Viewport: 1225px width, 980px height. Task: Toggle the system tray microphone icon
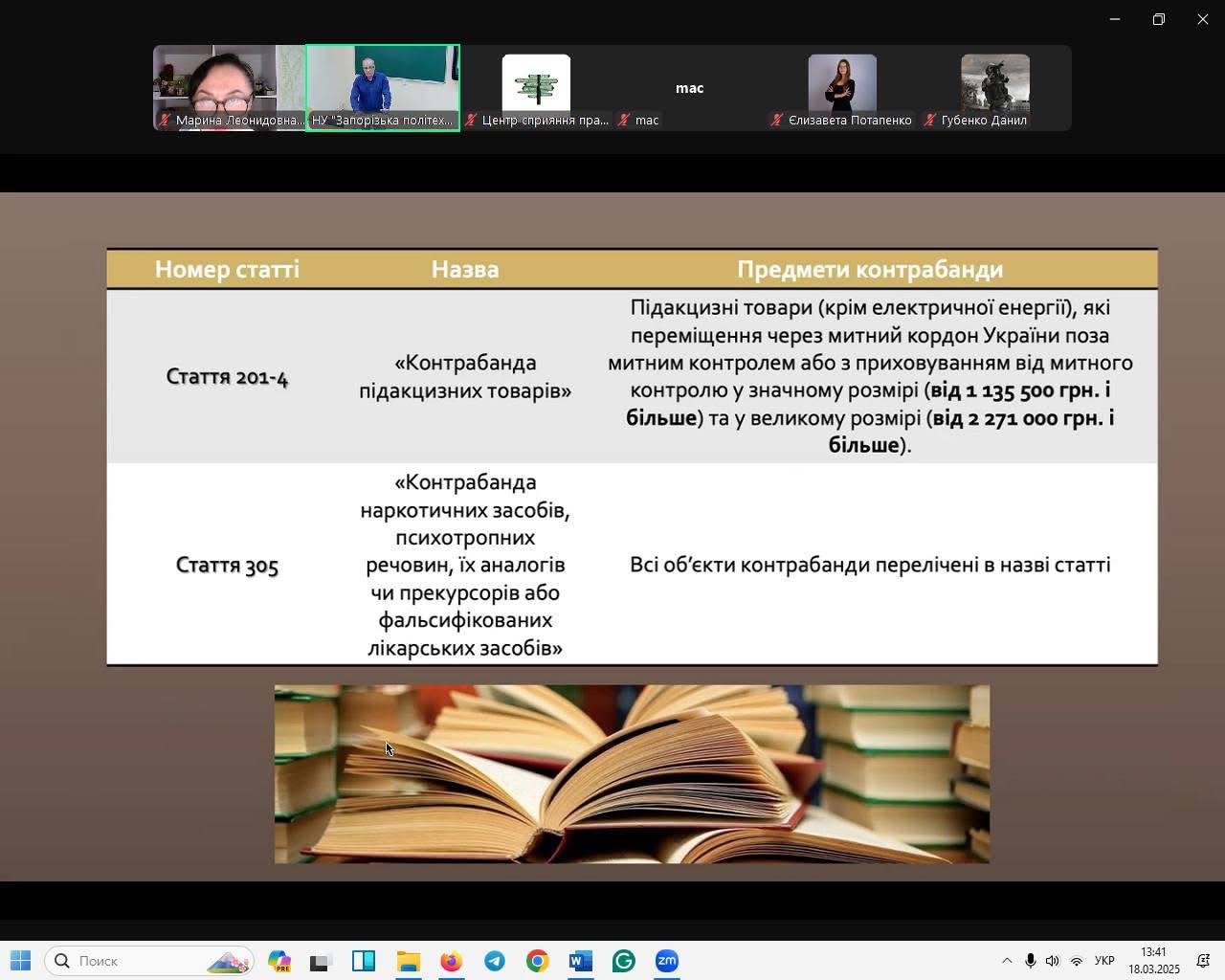tap(1030, 961)
